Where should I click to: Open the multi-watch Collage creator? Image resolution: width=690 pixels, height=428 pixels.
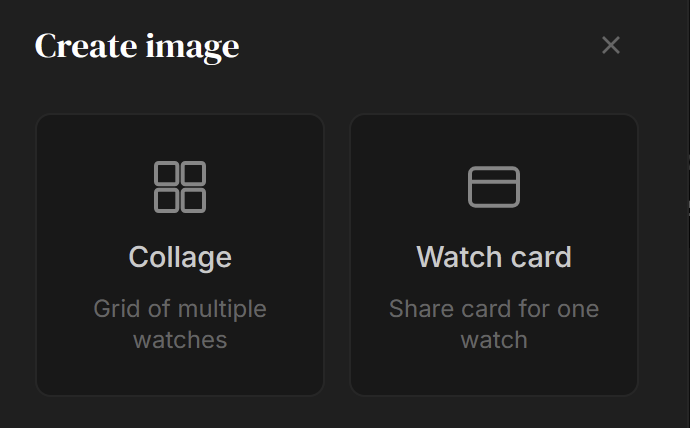point(180,255)
